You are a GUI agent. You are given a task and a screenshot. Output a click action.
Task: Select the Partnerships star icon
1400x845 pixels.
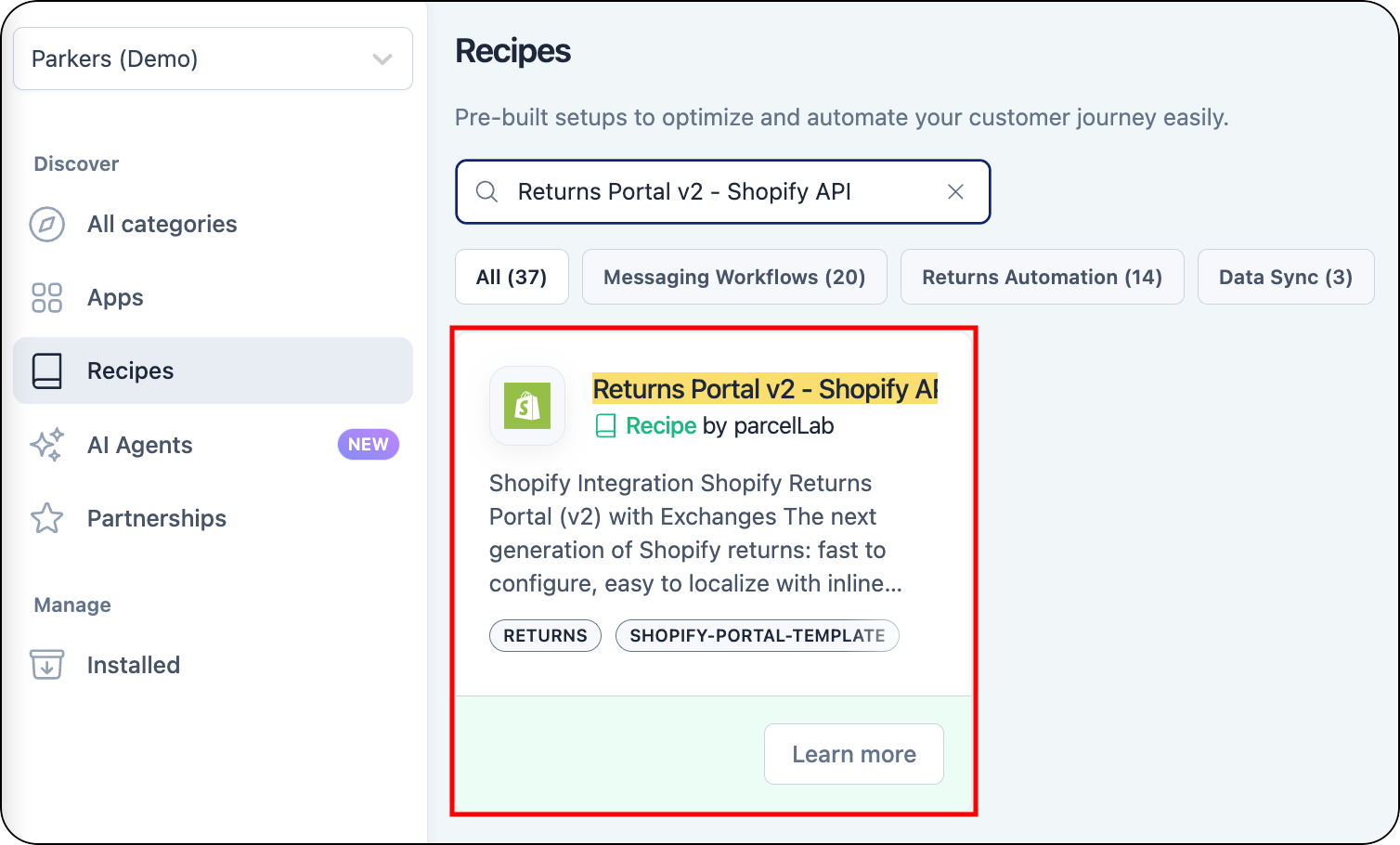(46, 518)
